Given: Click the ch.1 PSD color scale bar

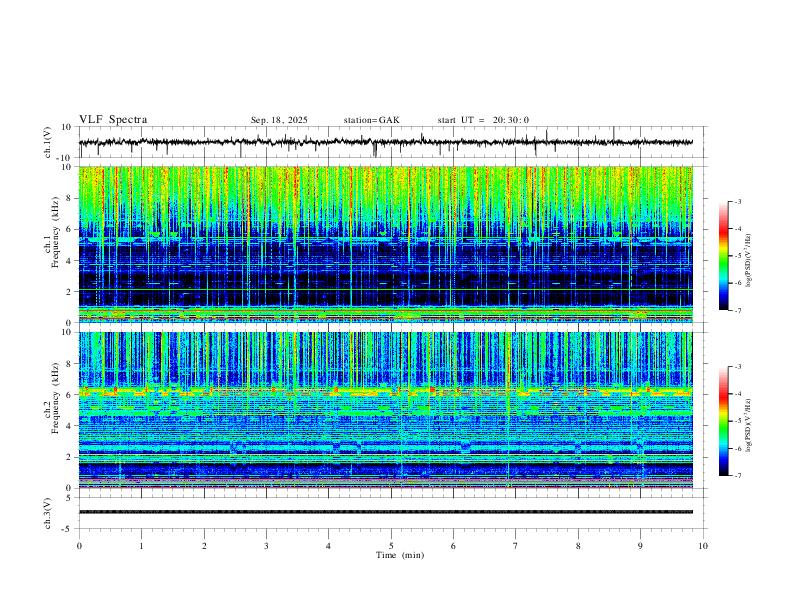Looking at the screenshot, I should [724, 256].
